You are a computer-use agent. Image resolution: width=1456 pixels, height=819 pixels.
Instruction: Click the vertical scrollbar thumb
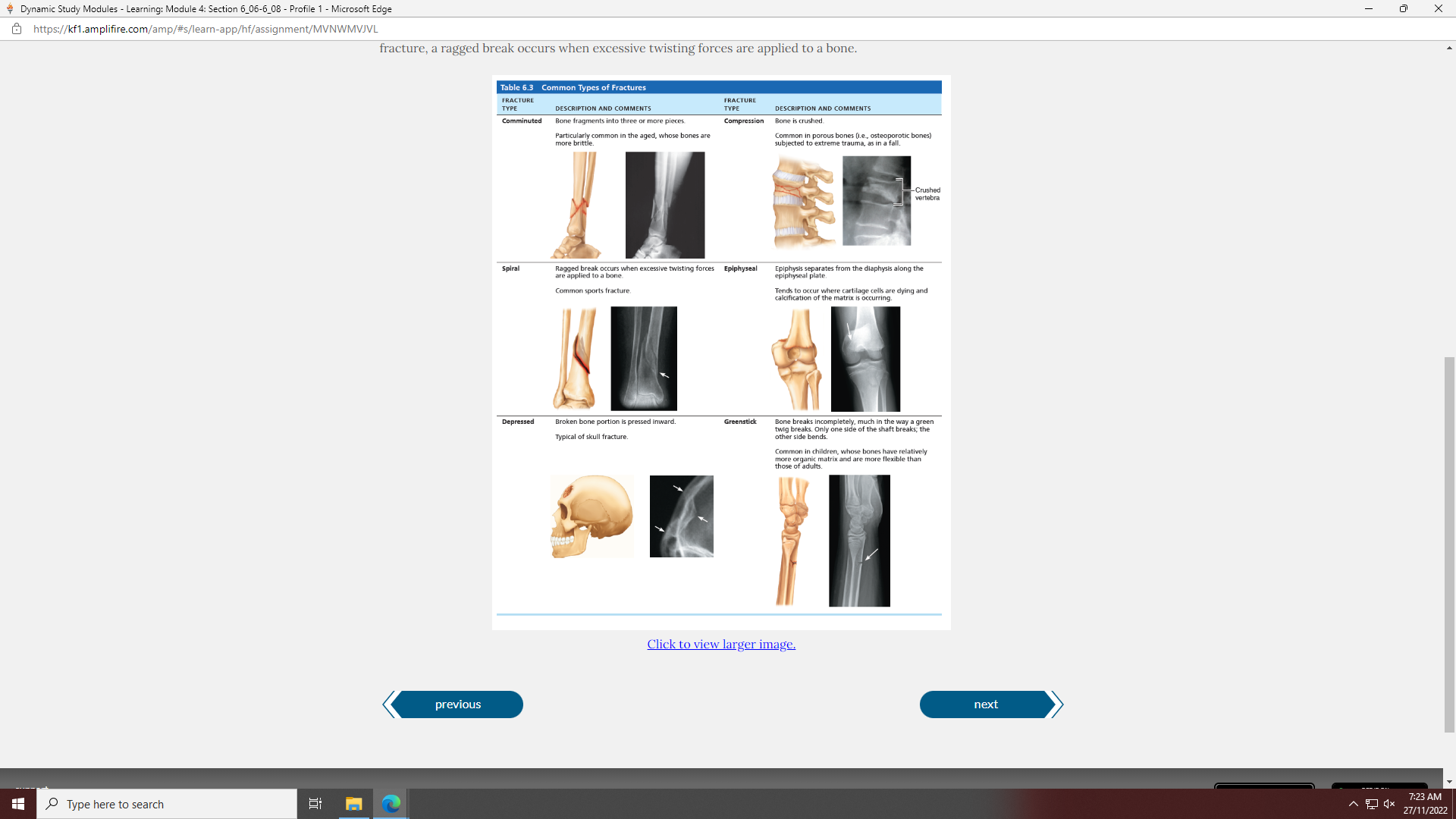click(1449, 543)
